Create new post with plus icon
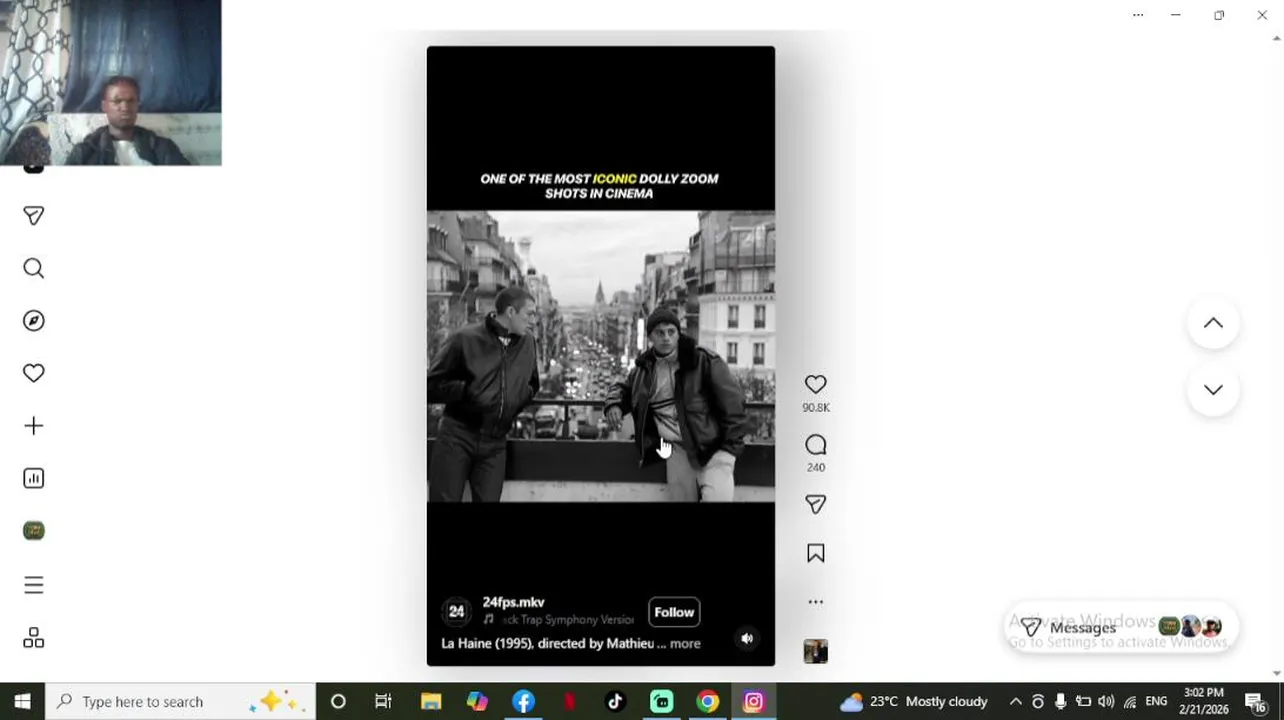 (33, 426)
